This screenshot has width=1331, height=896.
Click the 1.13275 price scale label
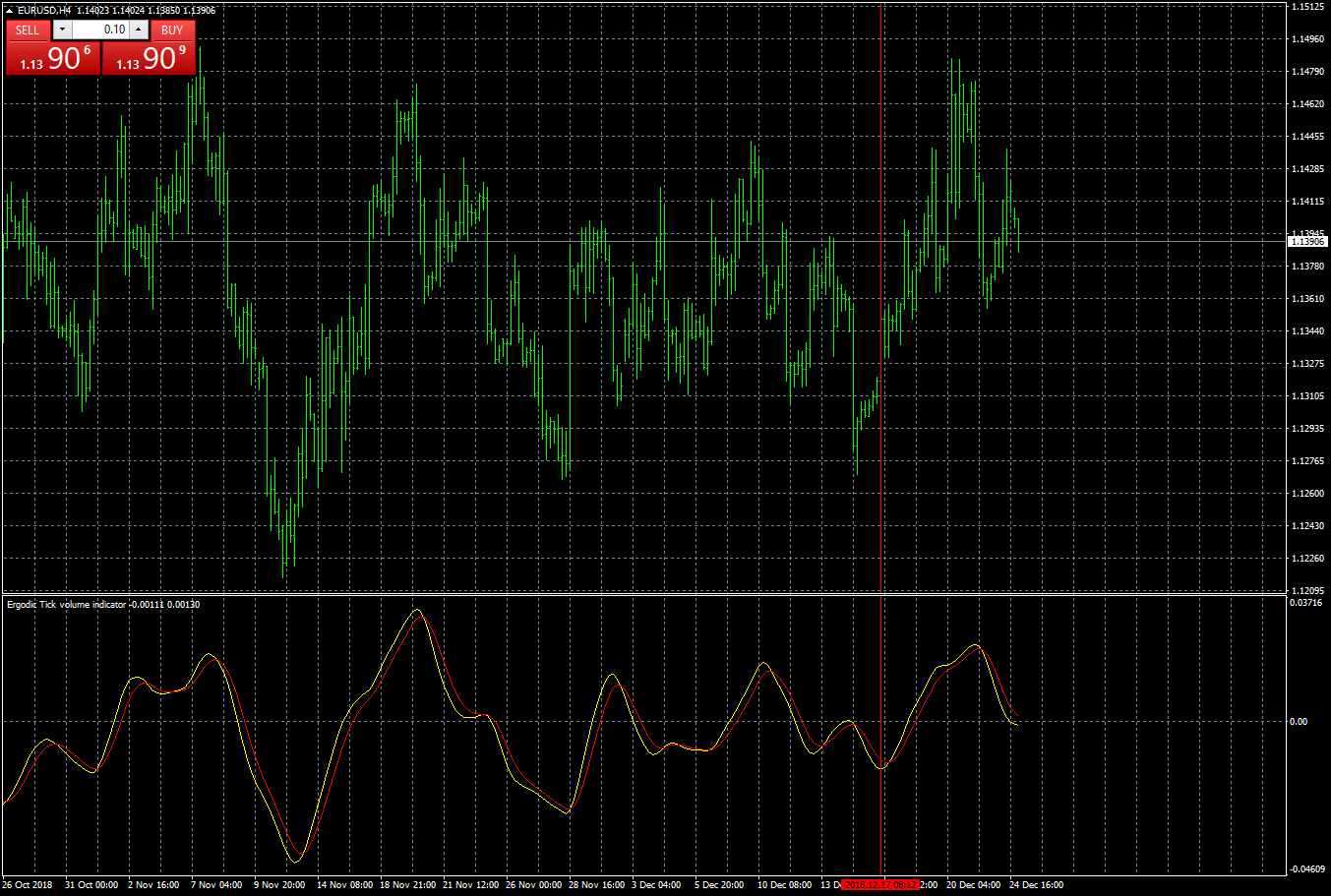1307,364
